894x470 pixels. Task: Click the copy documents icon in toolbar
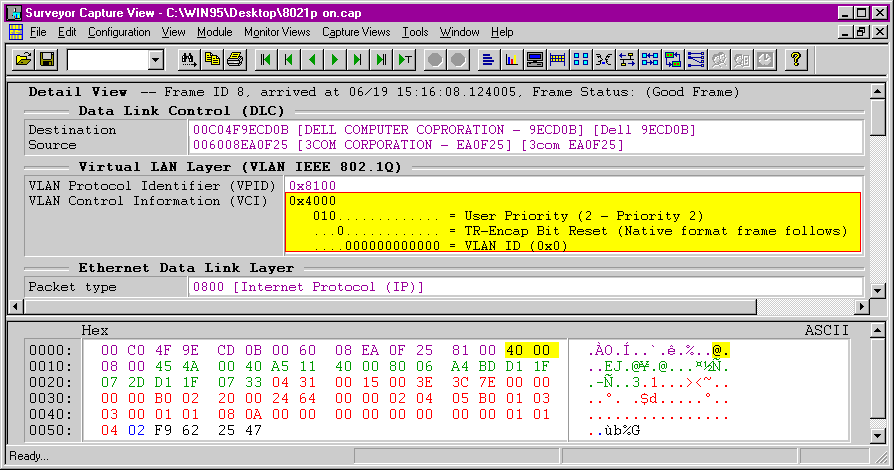pos(212,60)
